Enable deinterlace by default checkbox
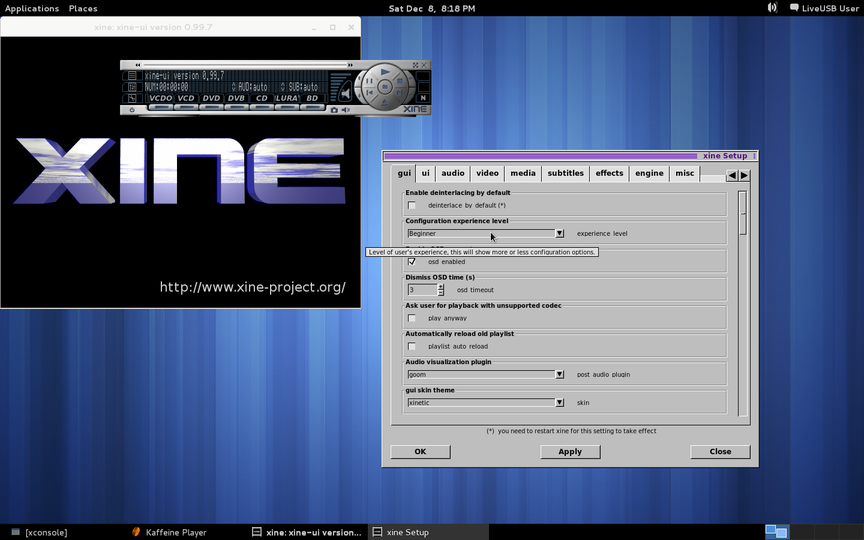This screenshot has width=864, height=540. pyautogui.click(x=411, y=205)
